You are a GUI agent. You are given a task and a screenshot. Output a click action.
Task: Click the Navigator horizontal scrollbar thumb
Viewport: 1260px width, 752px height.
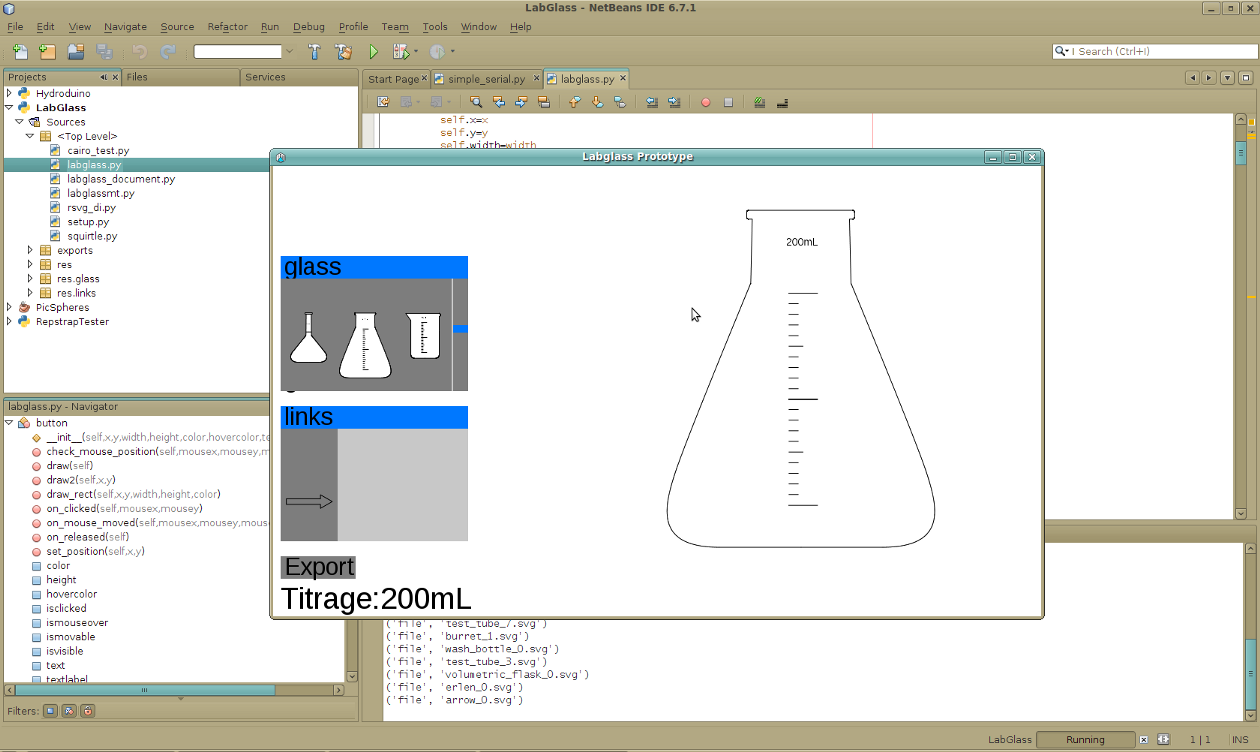coord(145,690)
